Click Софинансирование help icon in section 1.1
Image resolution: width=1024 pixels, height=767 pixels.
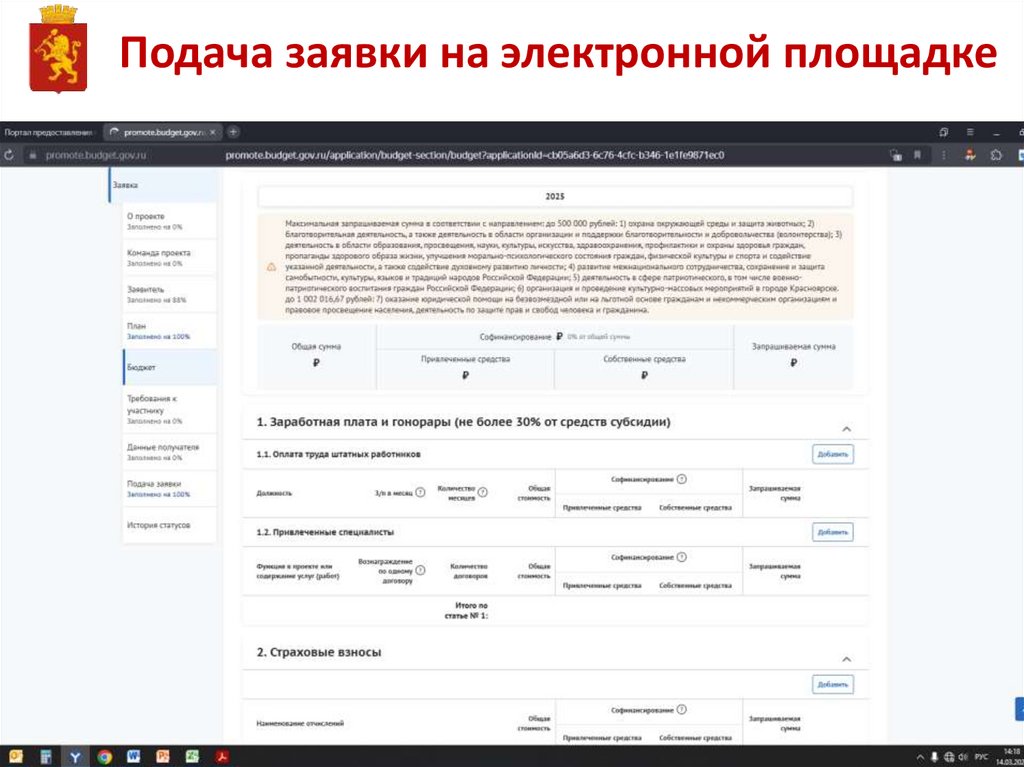[x=682, y=479]
